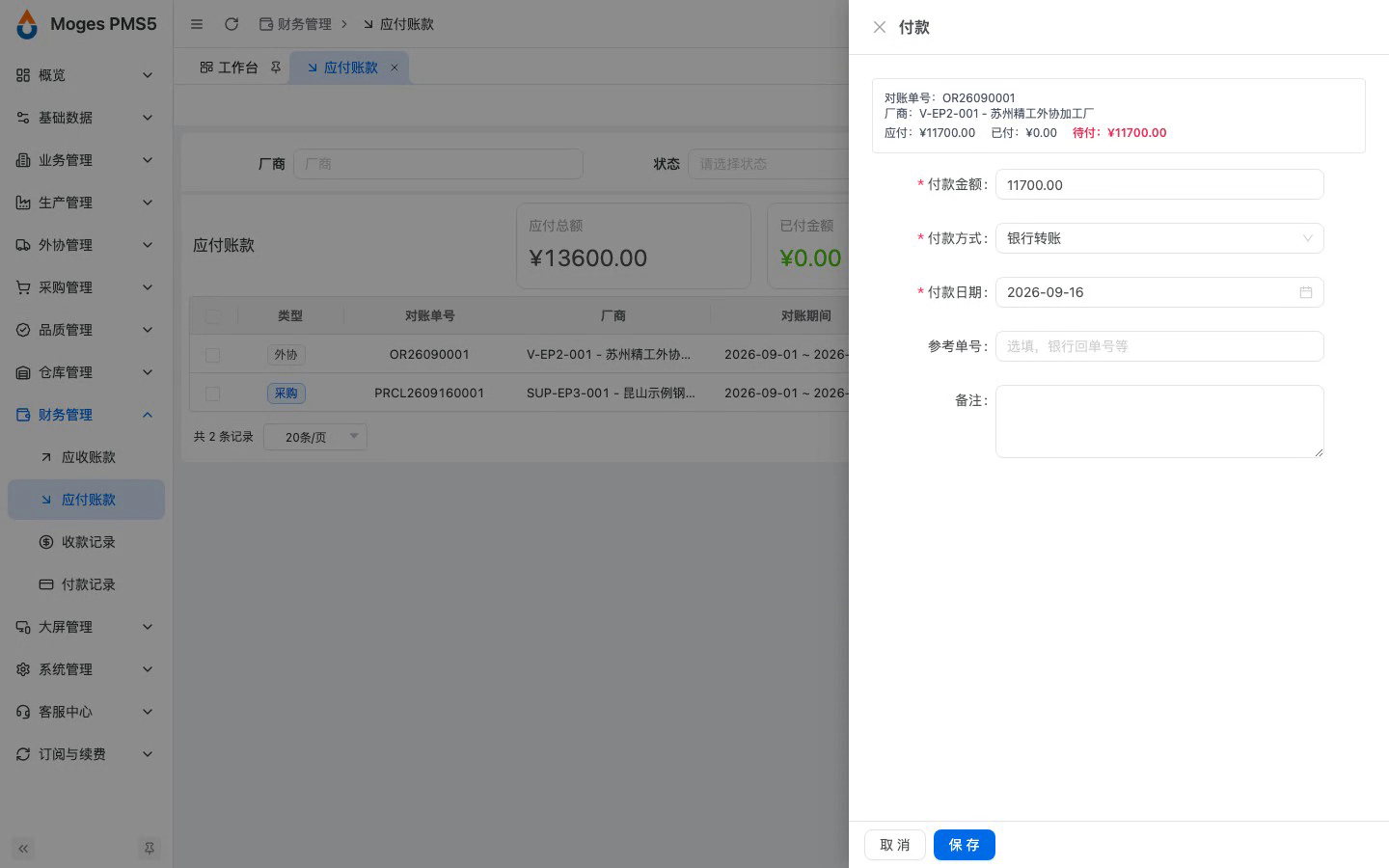
Task: Close the 付款 drawer with the X icon
Action: 879,27
